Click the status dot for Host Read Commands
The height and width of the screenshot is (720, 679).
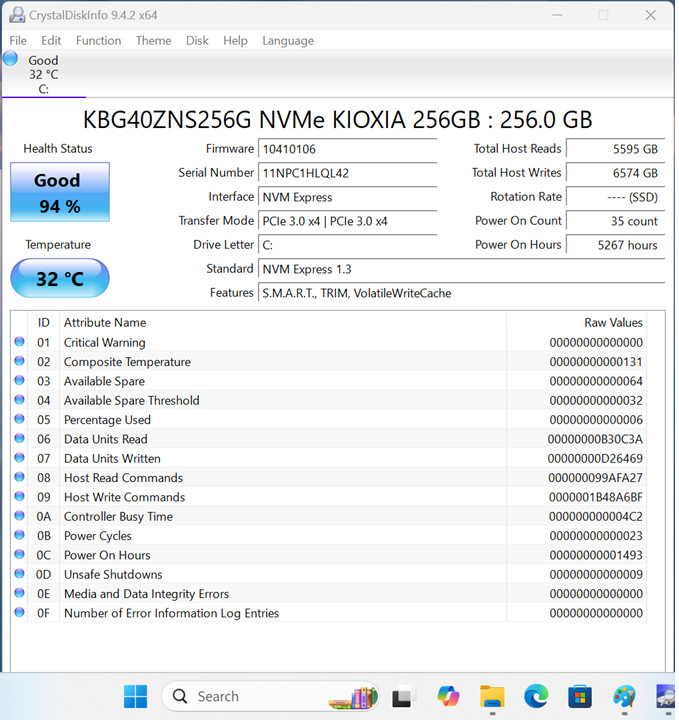point(19,477)
